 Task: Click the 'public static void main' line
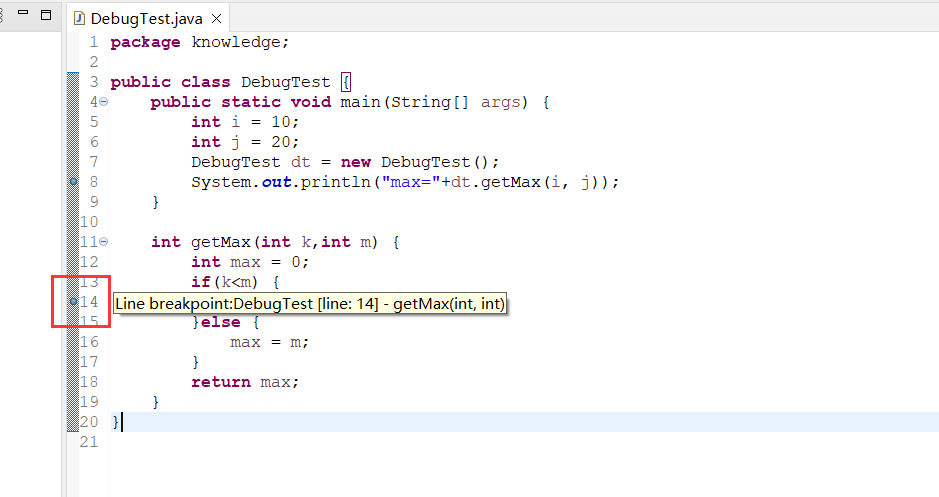350,102
